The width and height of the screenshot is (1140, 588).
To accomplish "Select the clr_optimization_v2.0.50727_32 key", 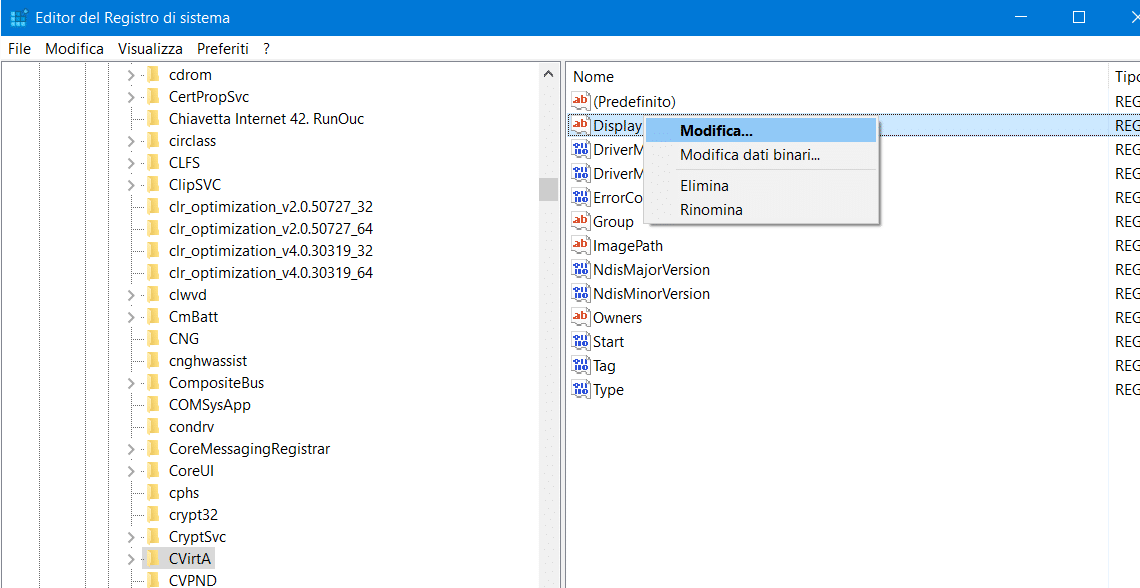I will click(x=270, y=206).
